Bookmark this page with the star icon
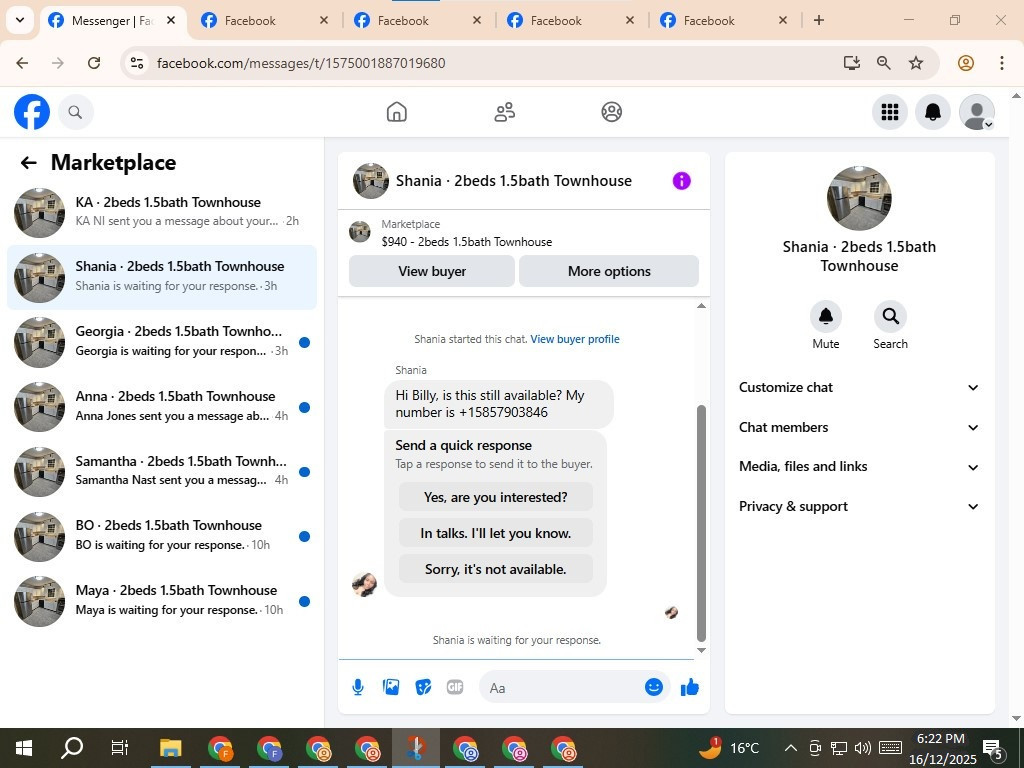Screen dimensions: 1024x768 (916, 63)
